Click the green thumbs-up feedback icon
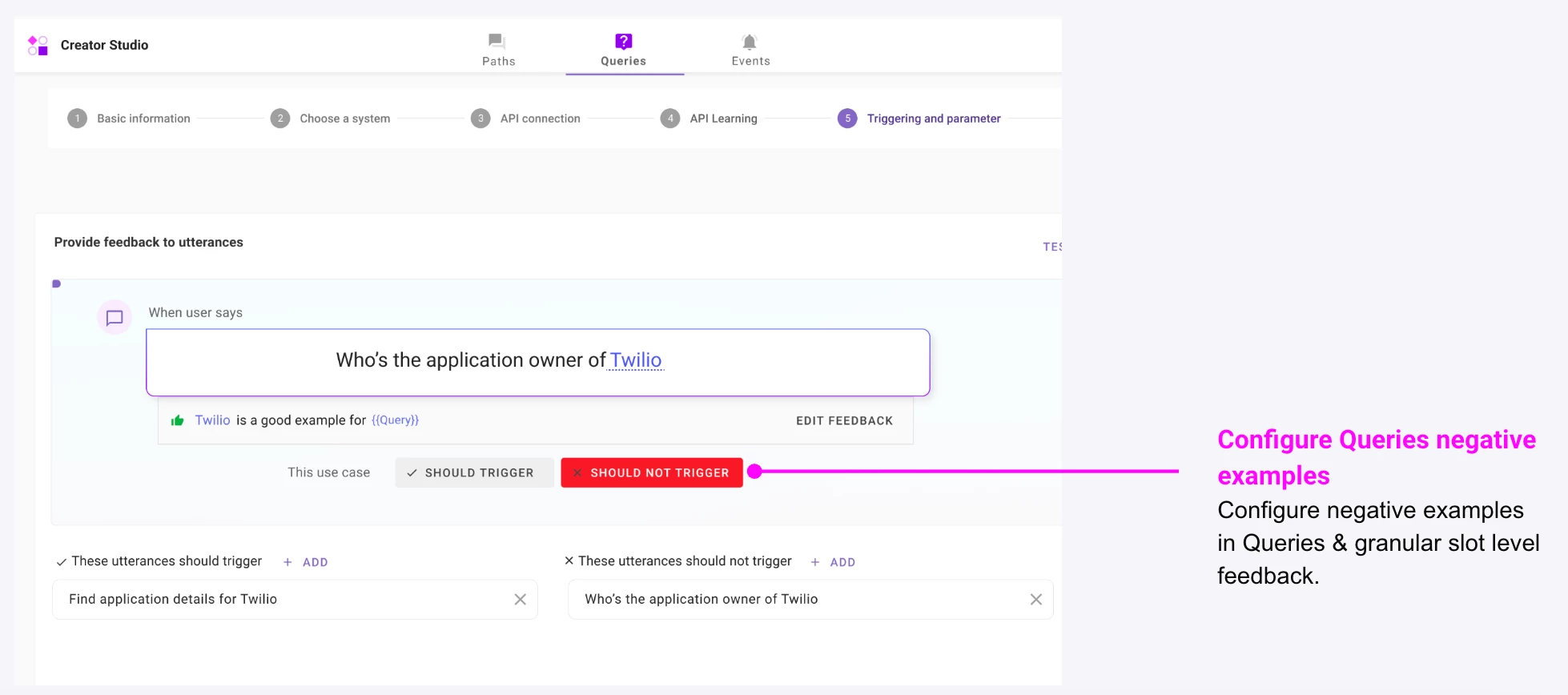 tap(178, 420)
